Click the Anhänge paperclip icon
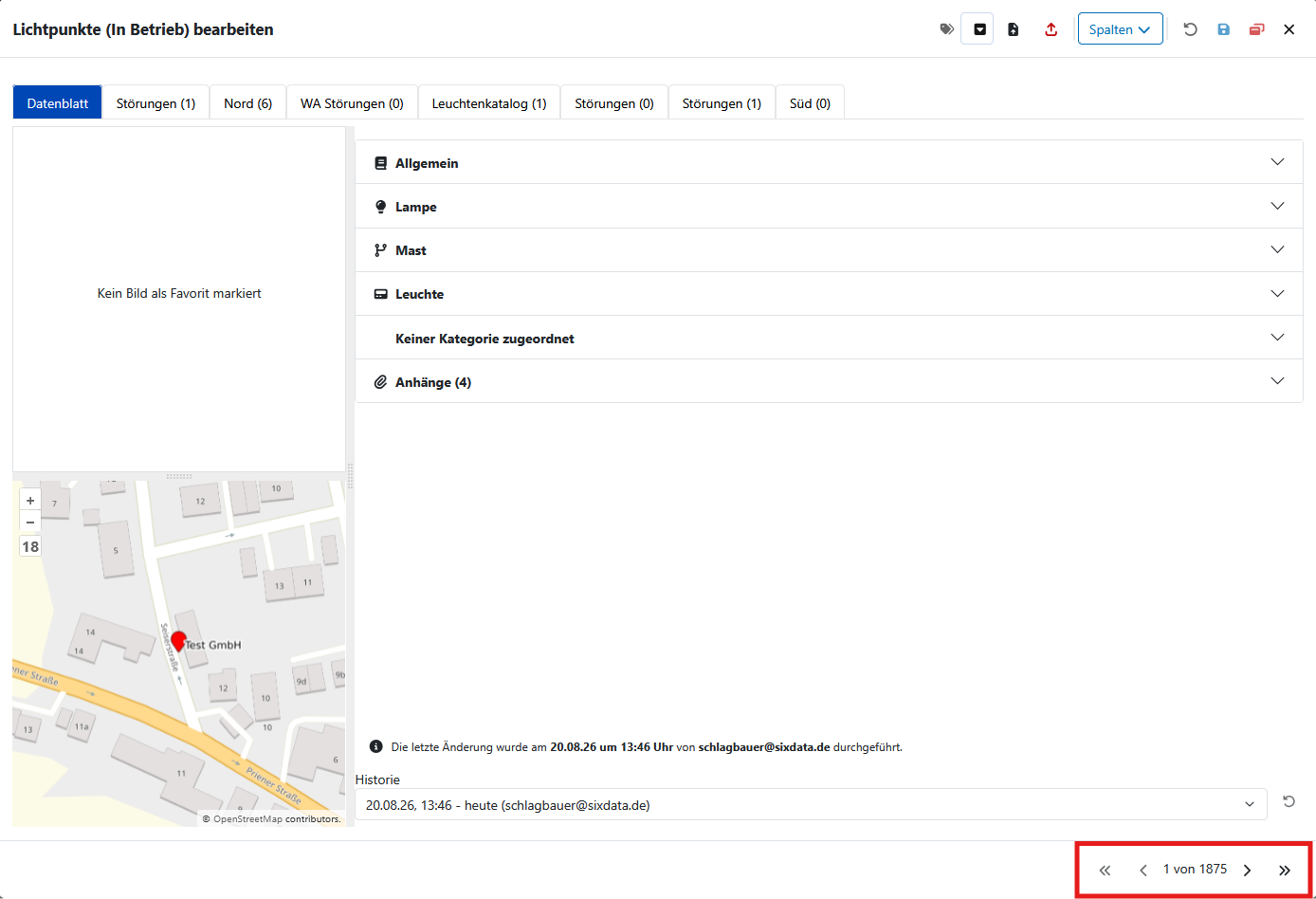1316x899 pixels. coord(380,382)
